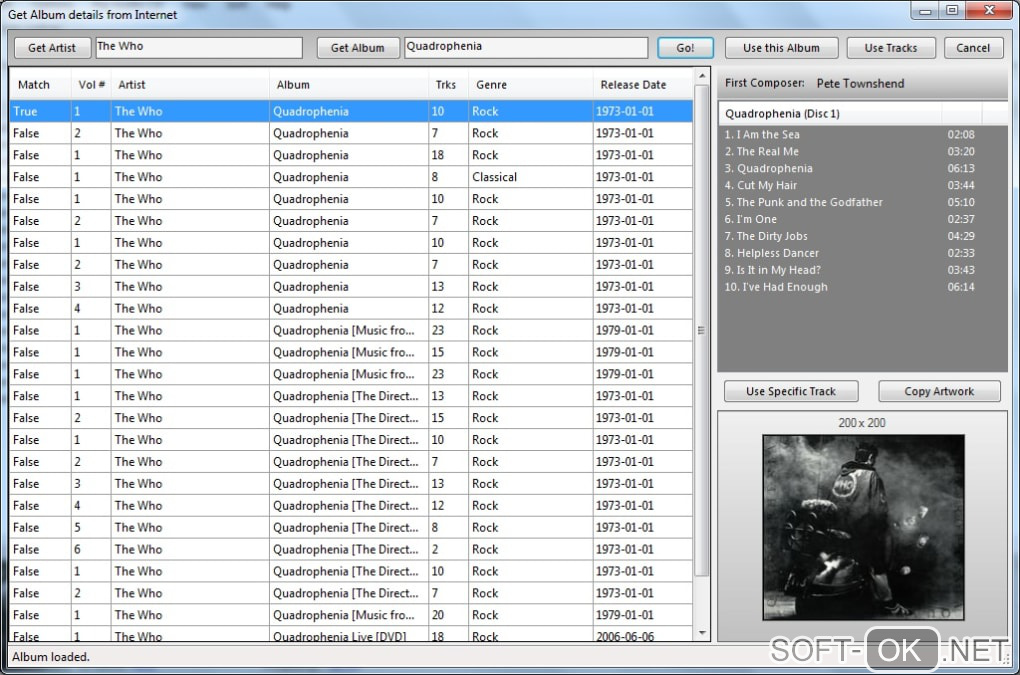Select the Vol 4 Quadrophenia row with 12 tracks dated 1973
Screen dimensions: 1020x675
[x=351, y=308]
